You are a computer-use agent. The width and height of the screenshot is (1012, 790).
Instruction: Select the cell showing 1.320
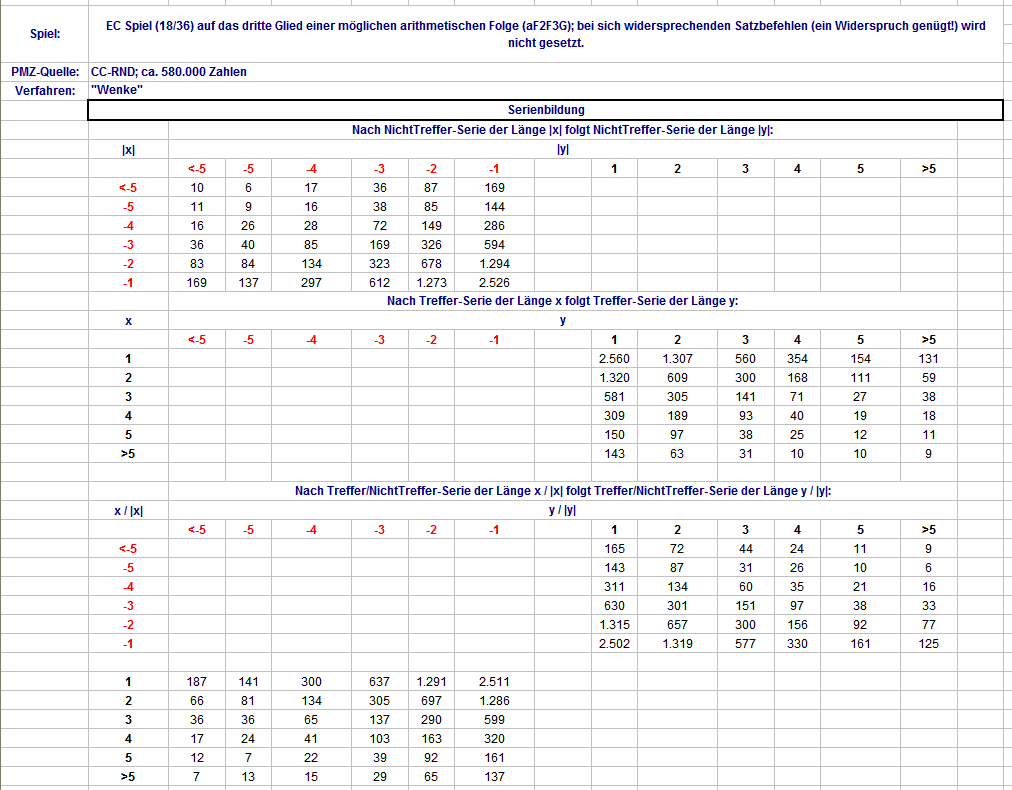point(614,378)
